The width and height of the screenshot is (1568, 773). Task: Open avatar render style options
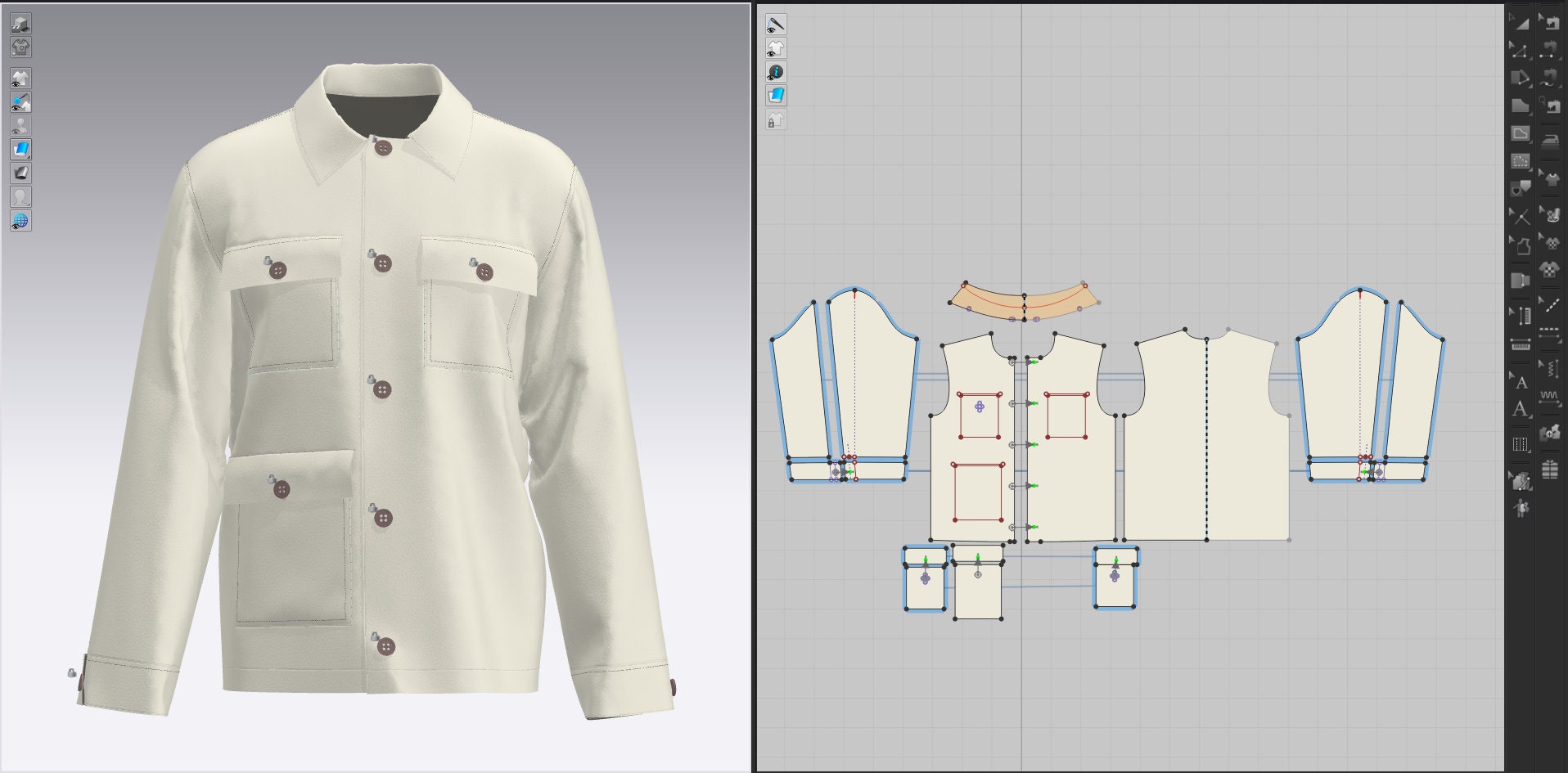20,197
